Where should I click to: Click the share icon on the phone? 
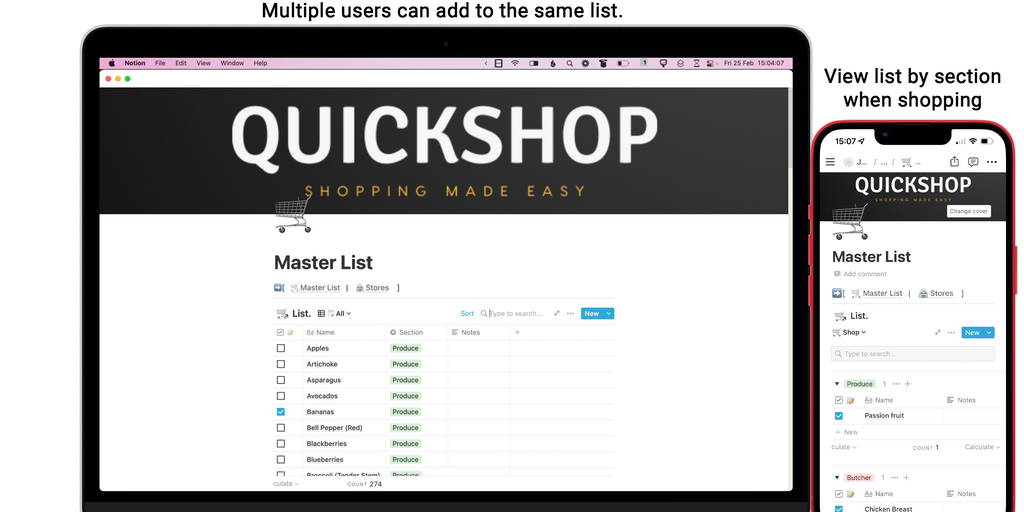click(954, 161)
